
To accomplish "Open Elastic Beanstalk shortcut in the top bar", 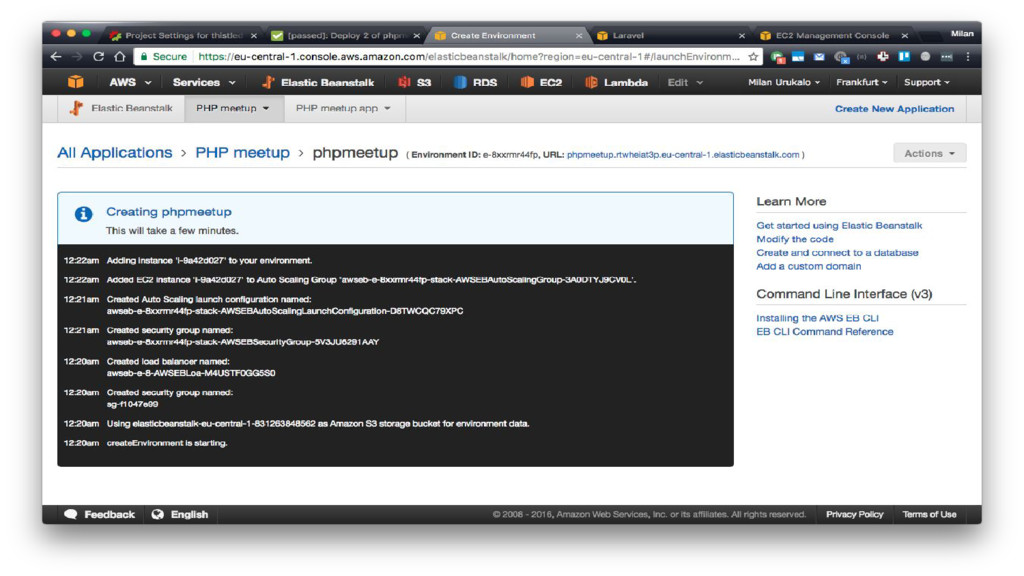I will point(318,82).
